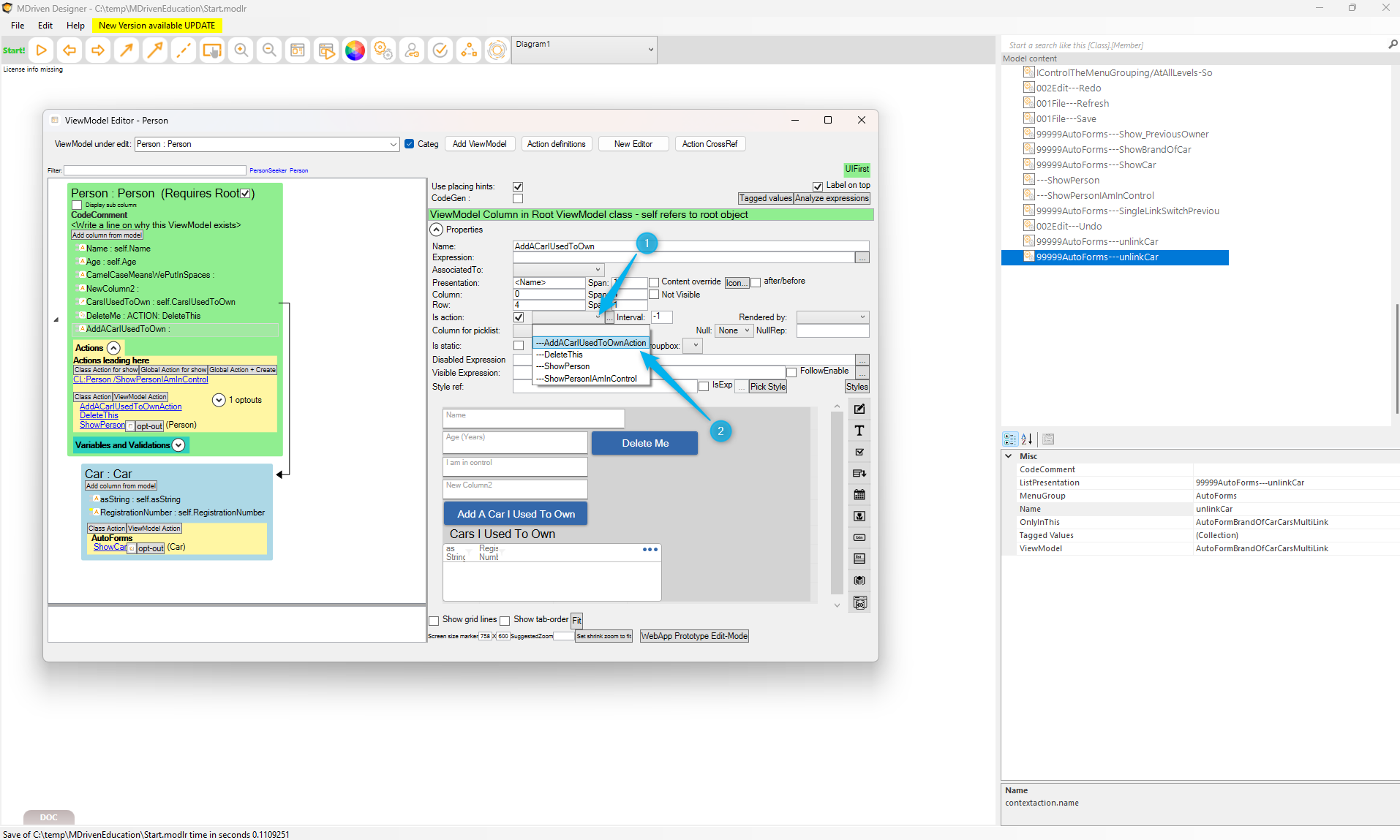This screenshot has width=1400, height=840.
Task: Click the orange checkmark circle toolbar icon
Action: coord(440,50)
